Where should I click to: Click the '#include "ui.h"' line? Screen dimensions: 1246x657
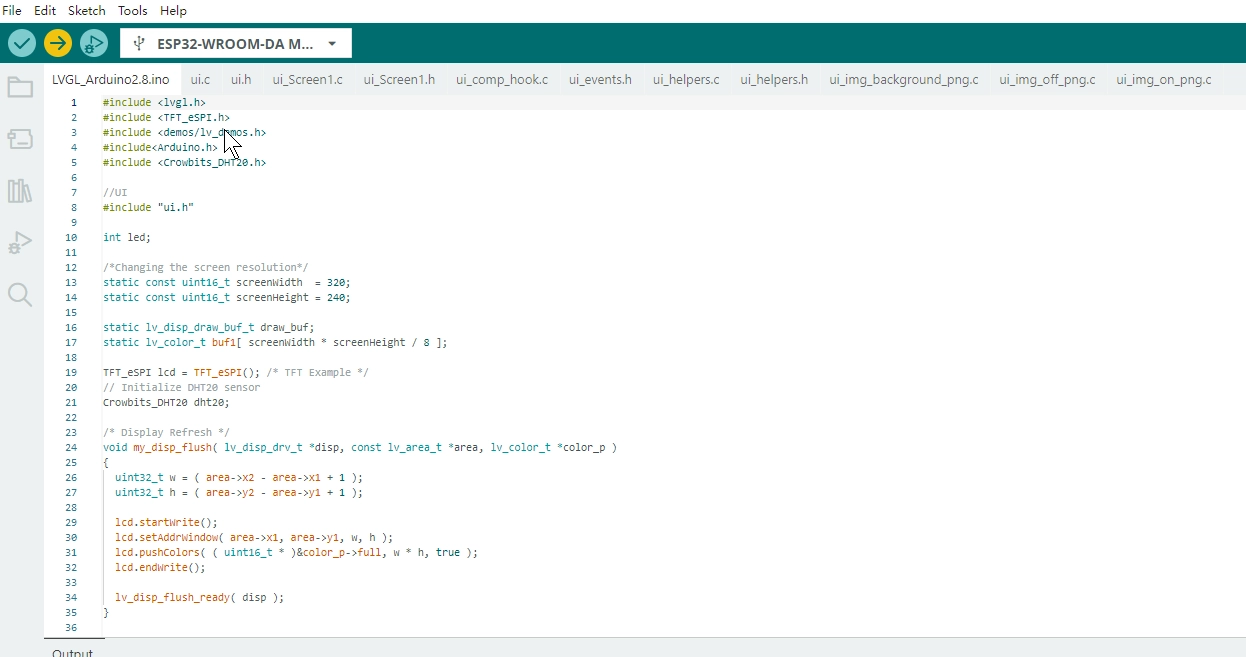pos(148,207)
